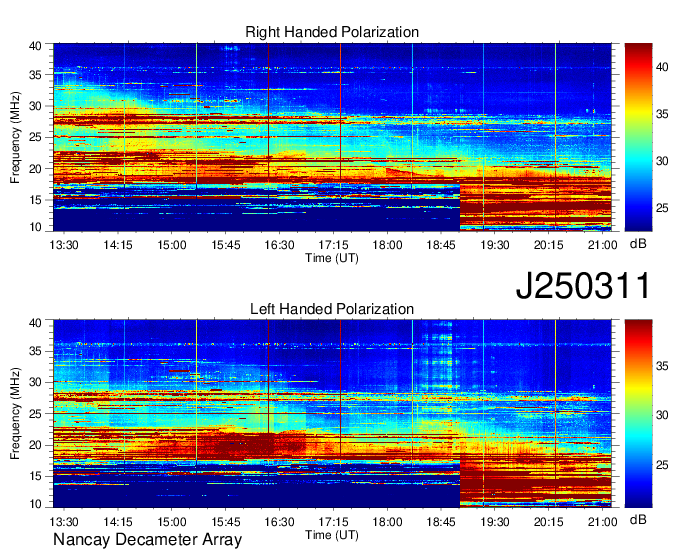Click the 'Frequency (MHz)' label of the upper plot
680x552 pixels.
(x=15, y=137)
